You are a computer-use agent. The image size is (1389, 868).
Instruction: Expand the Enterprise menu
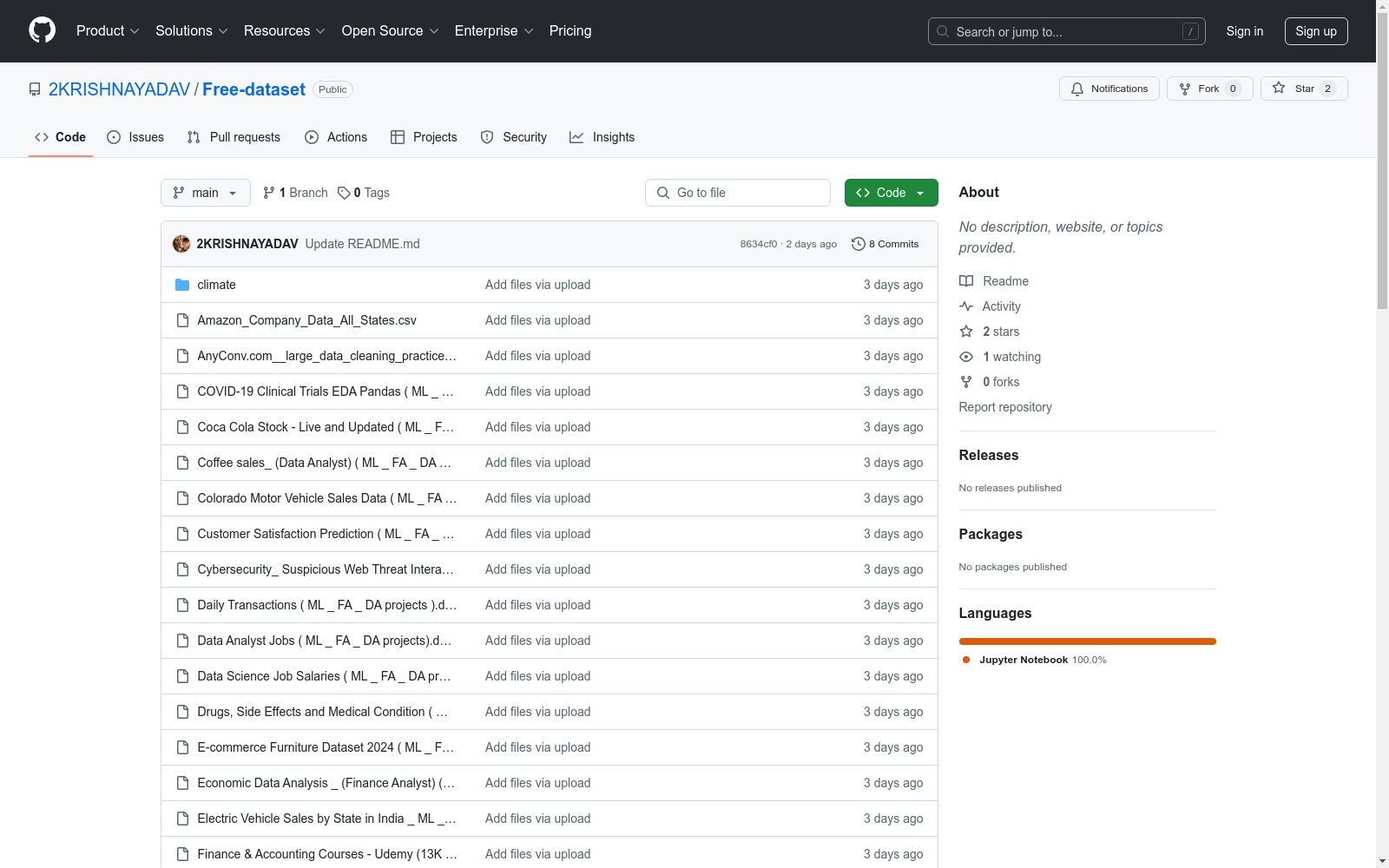[494, 30]
